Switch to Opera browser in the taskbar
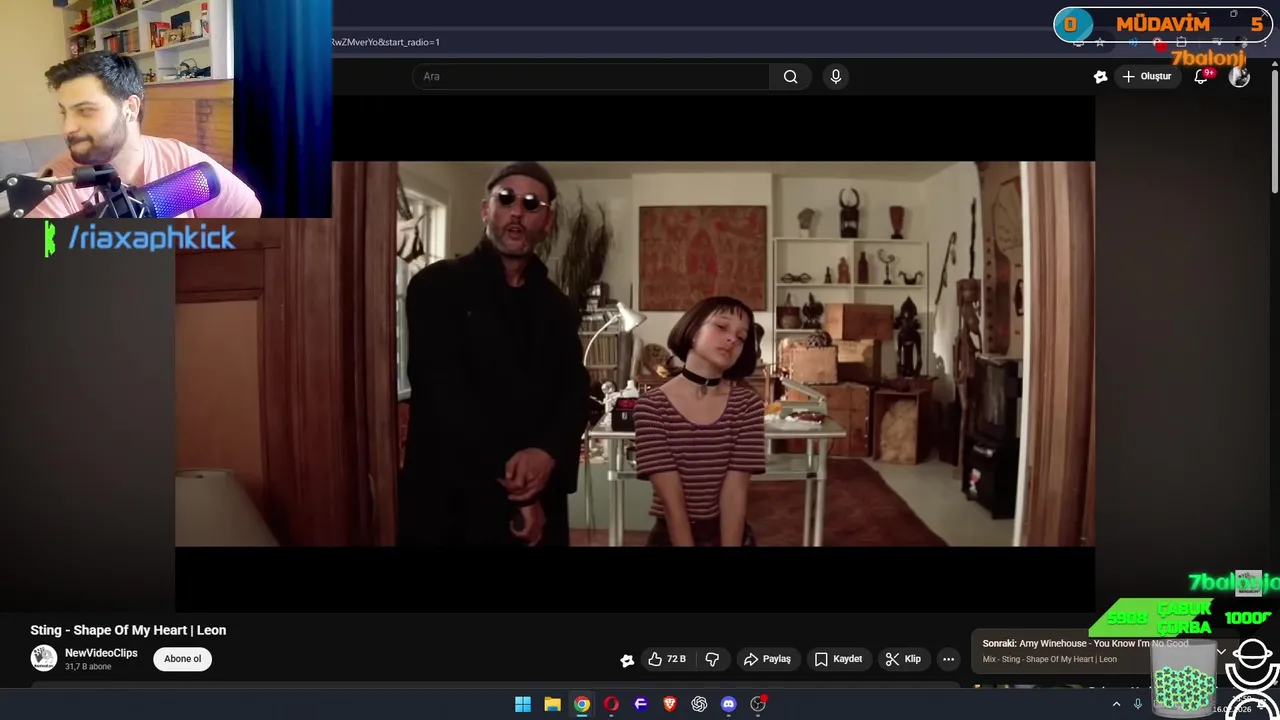The image size is (1280, 720). tap(611, 704)
